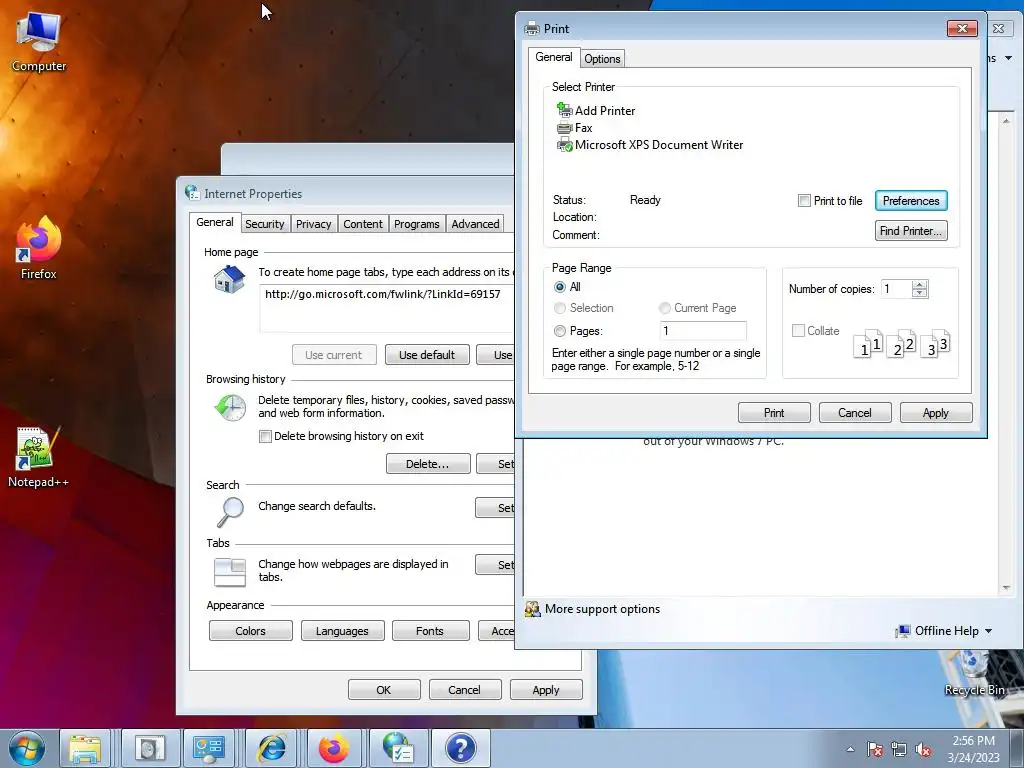1024x768 pixels.
Task: Click the Preferences button
Action: [911, 200]
